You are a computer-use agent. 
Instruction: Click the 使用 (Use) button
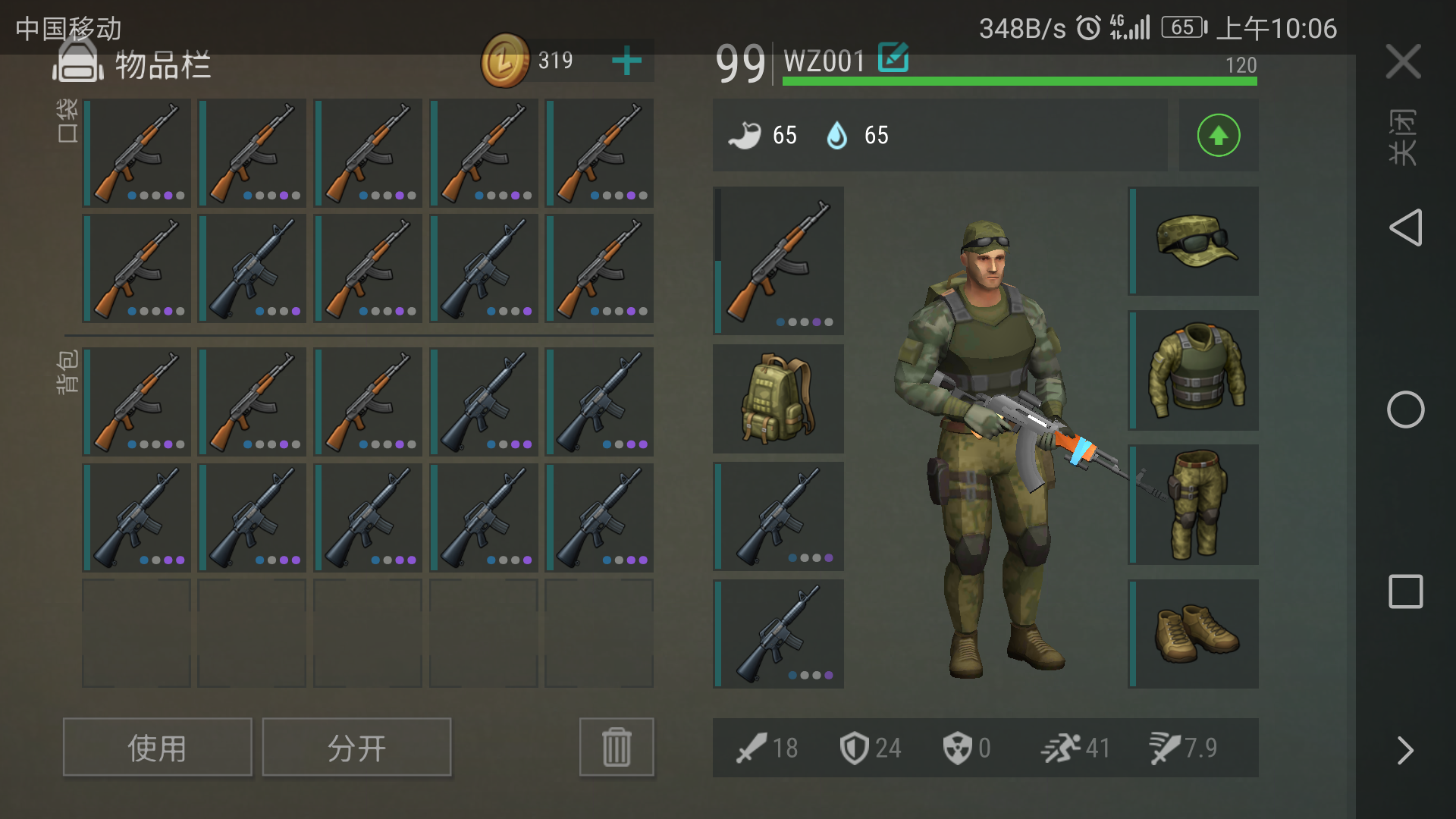point(158,747)
